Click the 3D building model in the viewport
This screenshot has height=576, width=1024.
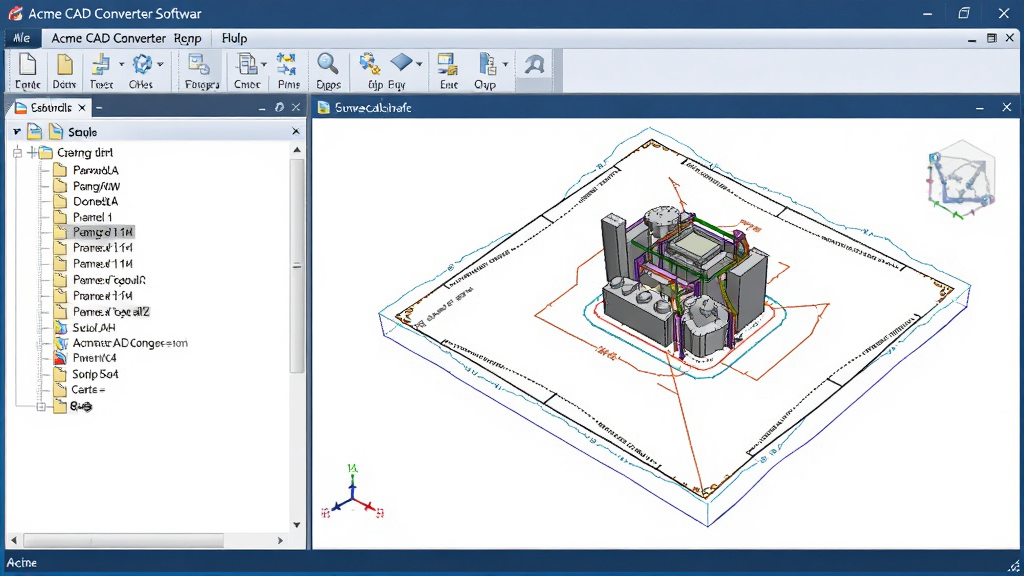[x=686, y=281]
